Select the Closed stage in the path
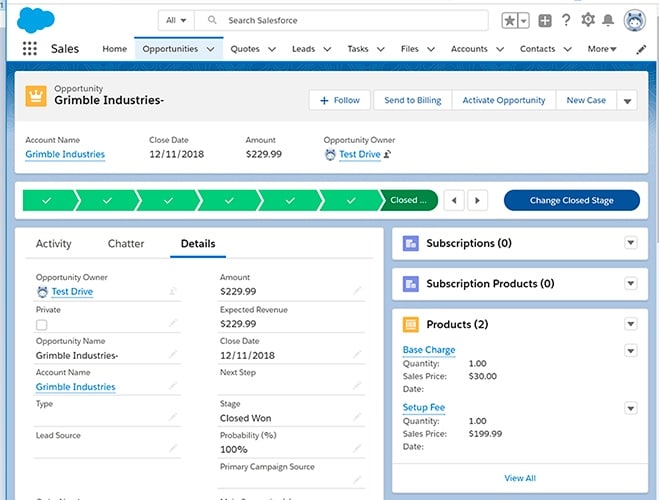 coord(408,200)
